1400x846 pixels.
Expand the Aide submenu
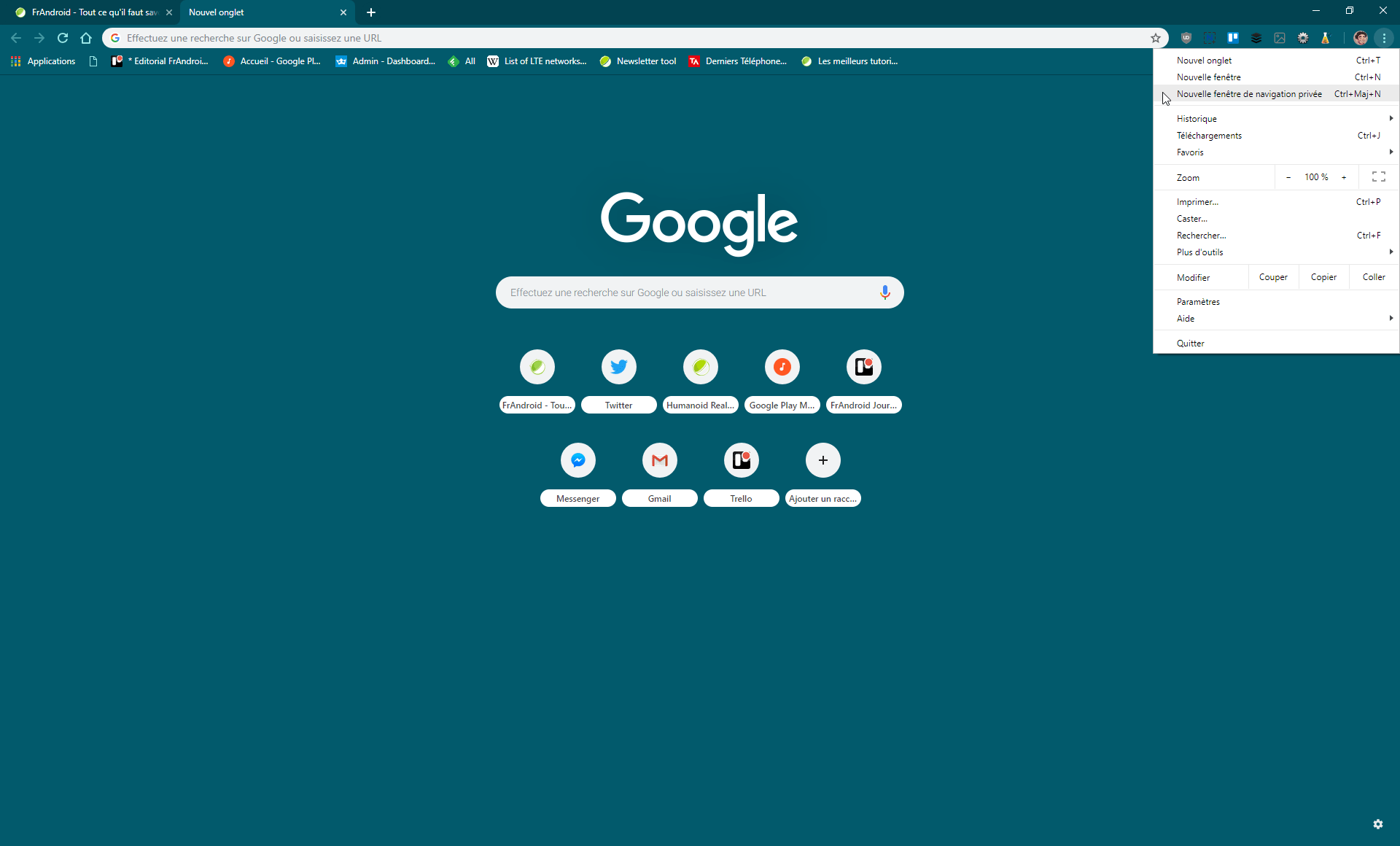[1276, 319]
